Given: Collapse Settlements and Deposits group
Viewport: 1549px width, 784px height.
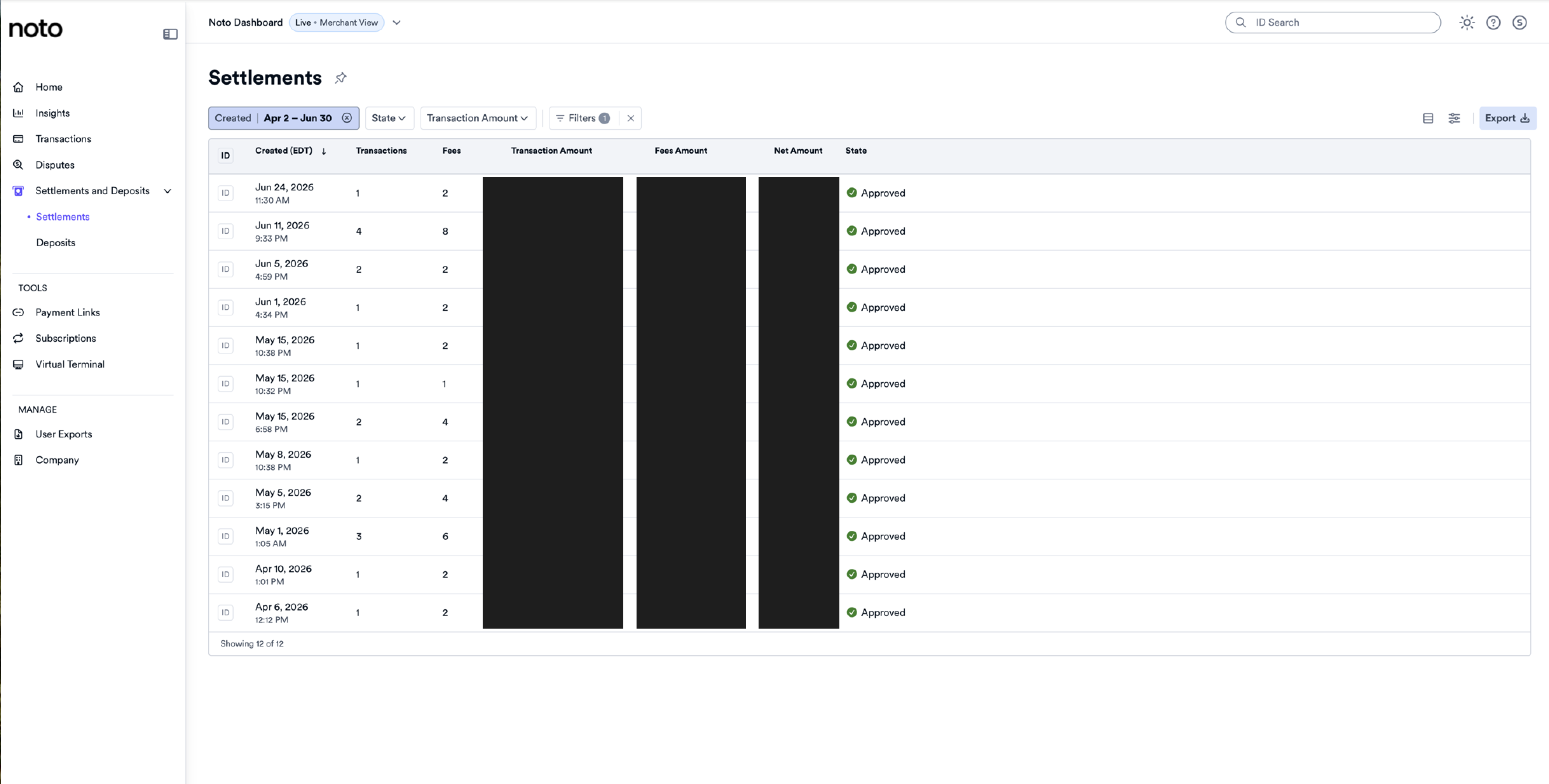Looking at the screenshot, I should 168,191.
